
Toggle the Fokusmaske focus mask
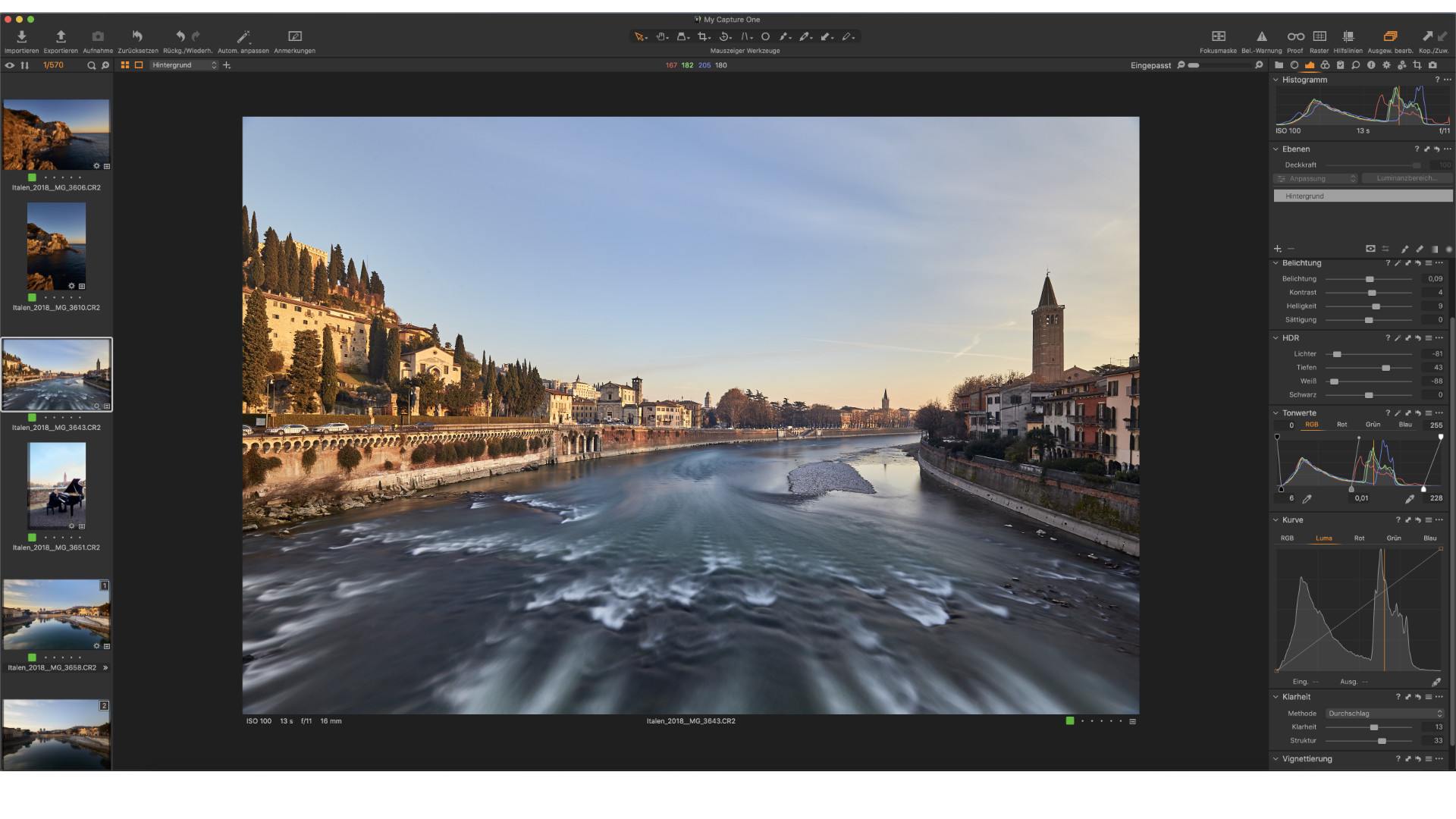coord(1218,36)
